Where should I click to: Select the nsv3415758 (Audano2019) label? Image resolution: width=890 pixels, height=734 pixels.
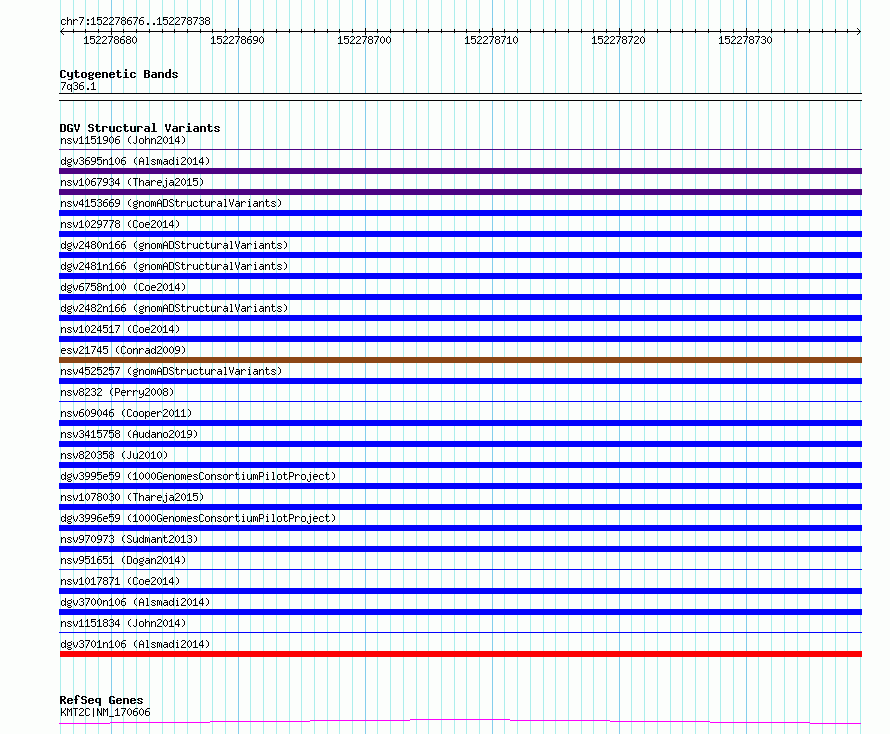[x=129, y=434]
